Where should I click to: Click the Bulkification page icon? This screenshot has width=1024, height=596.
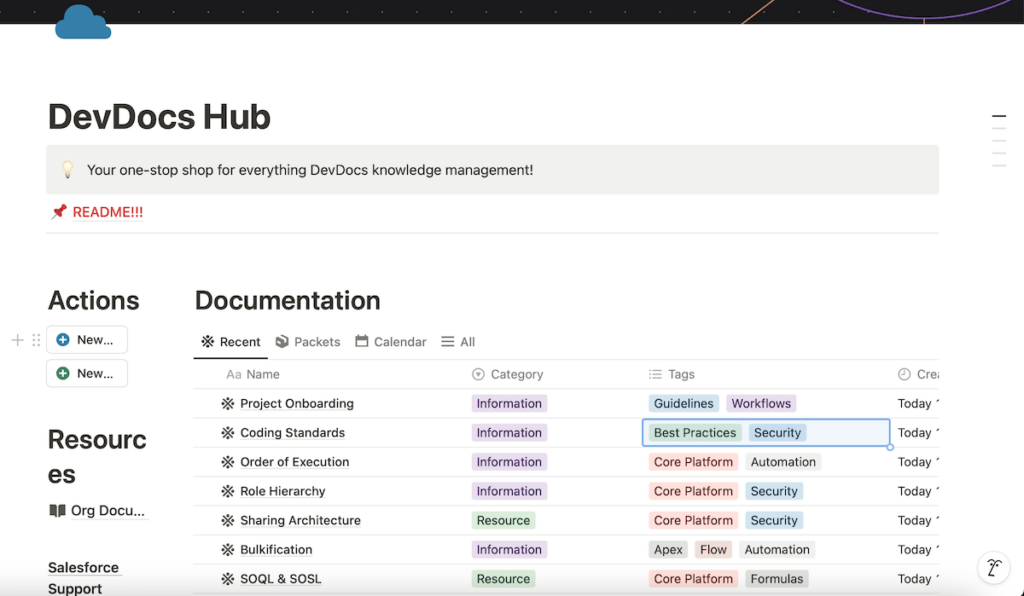(227, 549)
